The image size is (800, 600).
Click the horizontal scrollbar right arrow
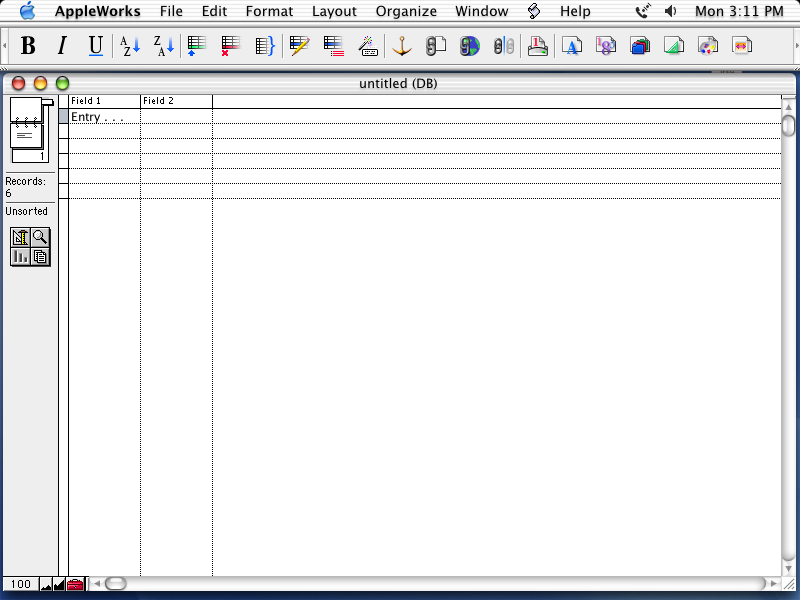coord(773,583)
